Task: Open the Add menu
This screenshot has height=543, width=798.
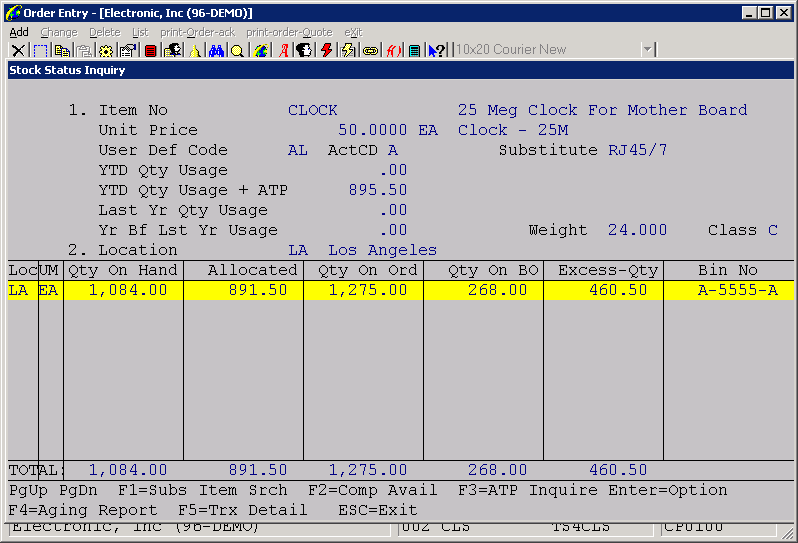Action: tap(19, 33)
